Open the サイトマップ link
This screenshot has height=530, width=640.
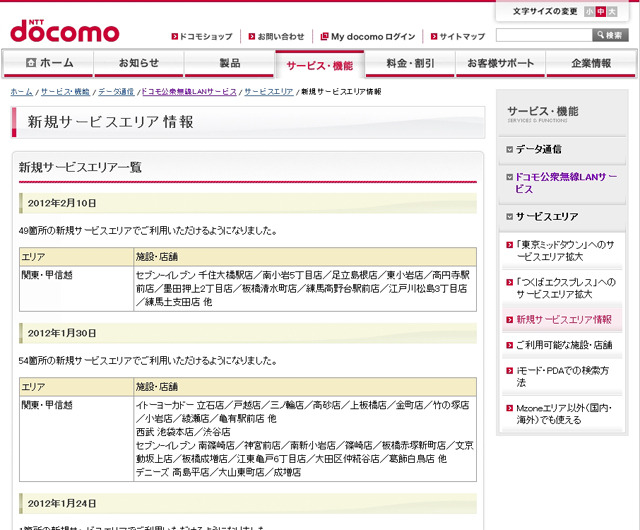point(462,36)
